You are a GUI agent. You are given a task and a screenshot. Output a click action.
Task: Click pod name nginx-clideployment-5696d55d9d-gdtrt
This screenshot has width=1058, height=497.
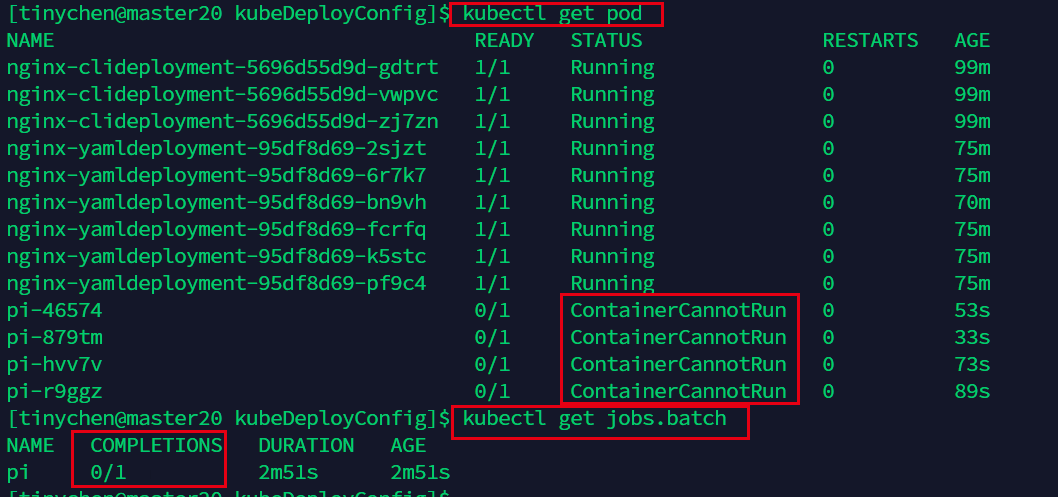pos(222,68)
